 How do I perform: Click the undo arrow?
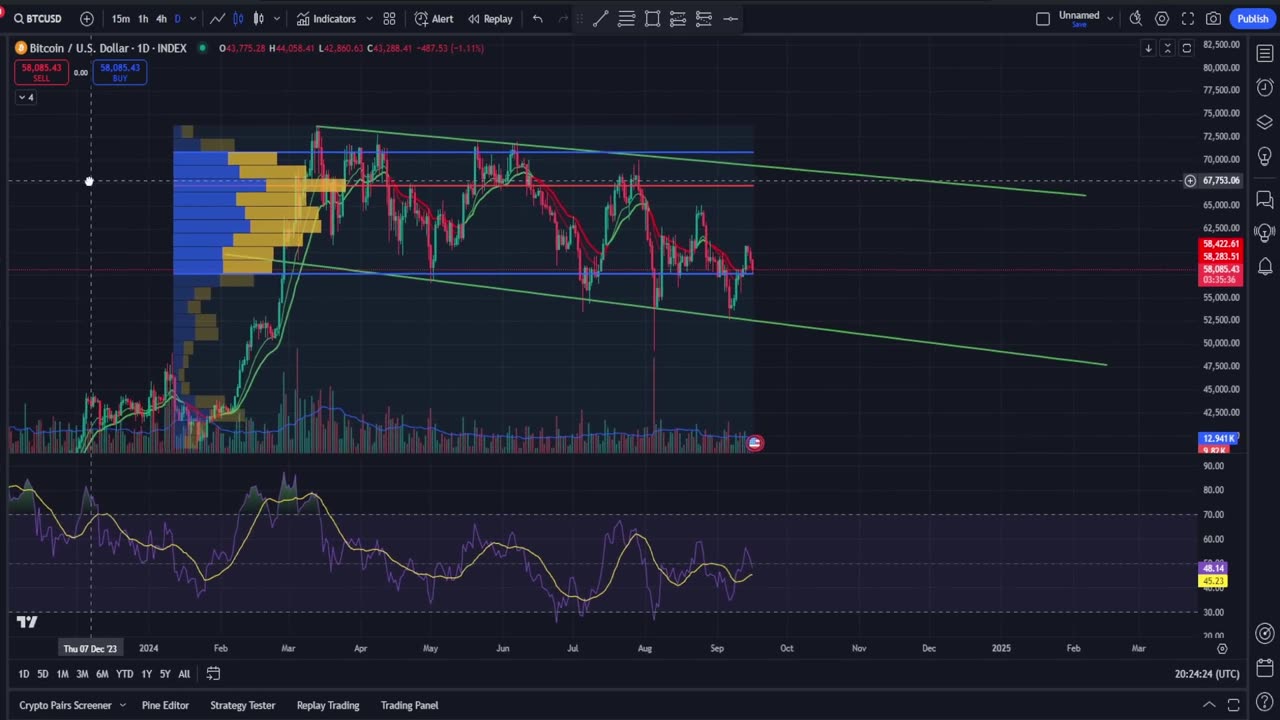click(x=538, y=19)
